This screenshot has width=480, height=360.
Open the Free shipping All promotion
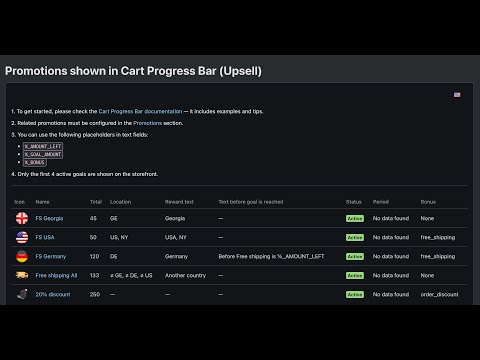coord(56,275)
